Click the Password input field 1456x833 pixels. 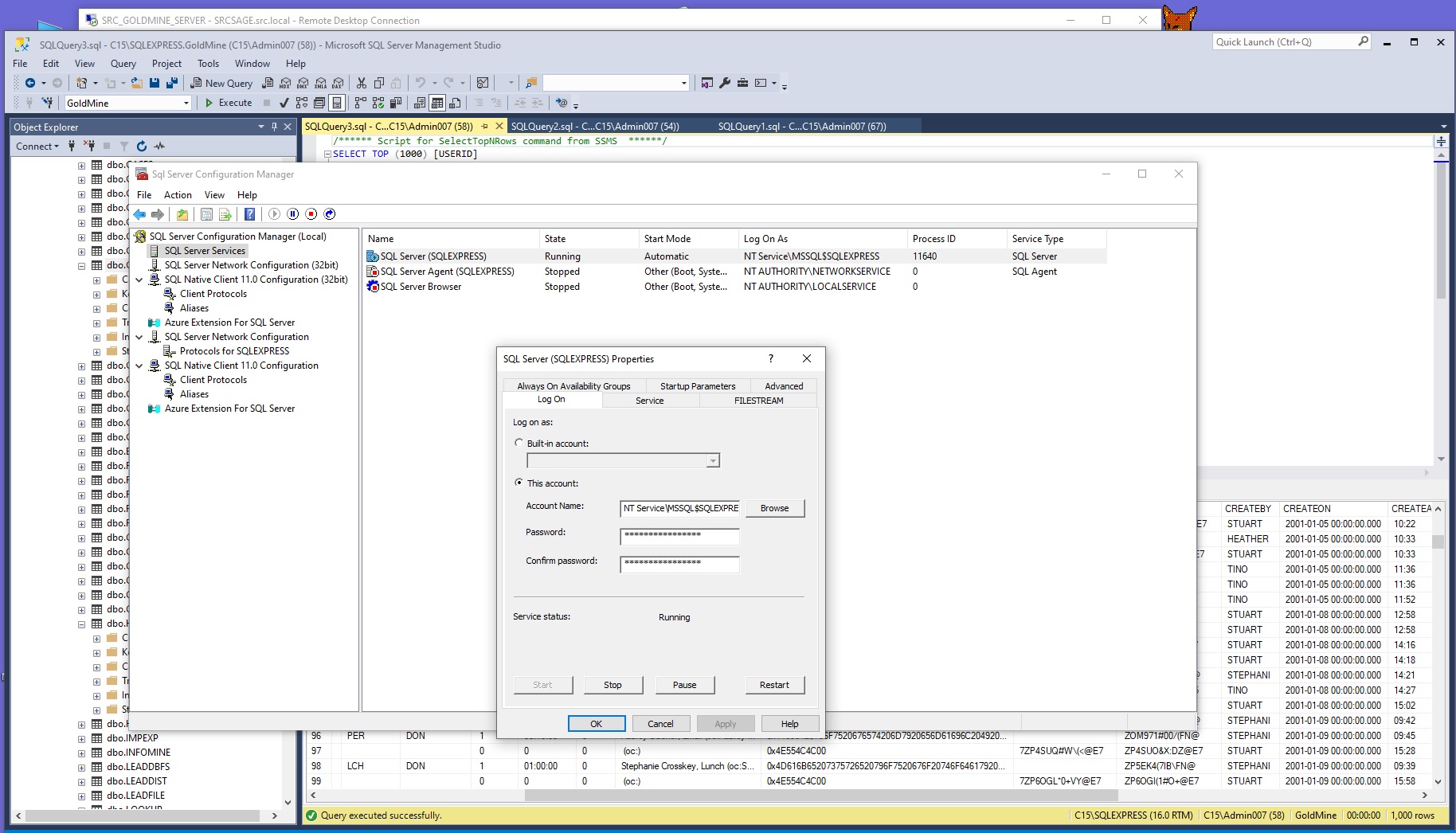point(679,536)
